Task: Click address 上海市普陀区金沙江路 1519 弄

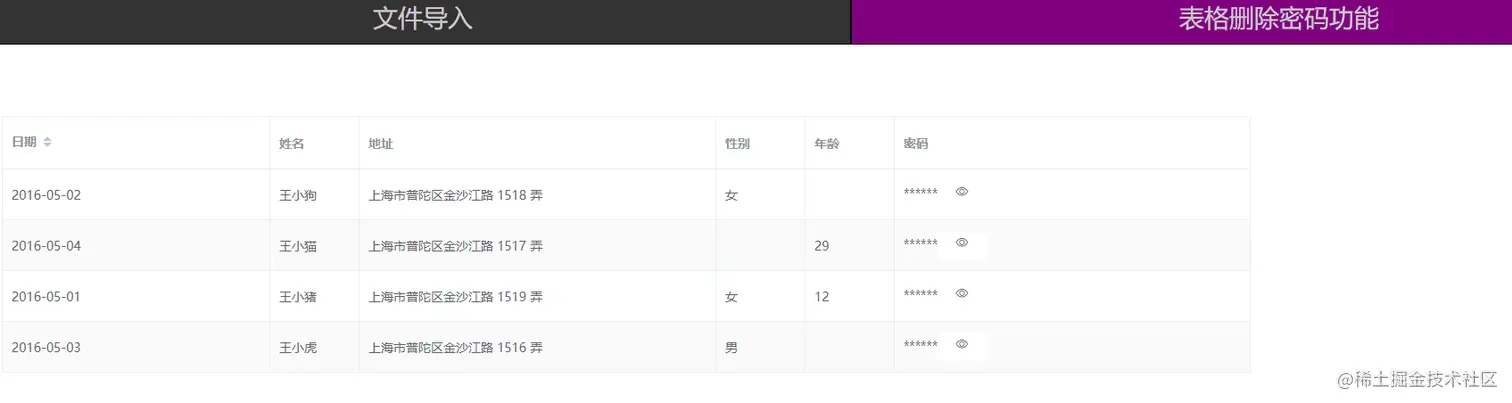Action: point(456,297)
